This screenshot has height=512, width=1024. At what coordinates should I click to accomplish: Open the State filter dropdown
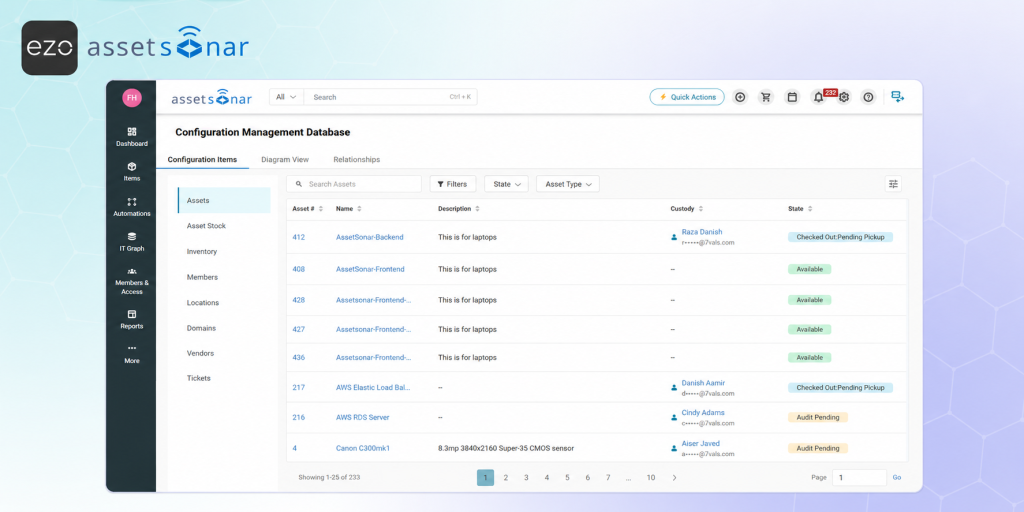tap(506, 184)
